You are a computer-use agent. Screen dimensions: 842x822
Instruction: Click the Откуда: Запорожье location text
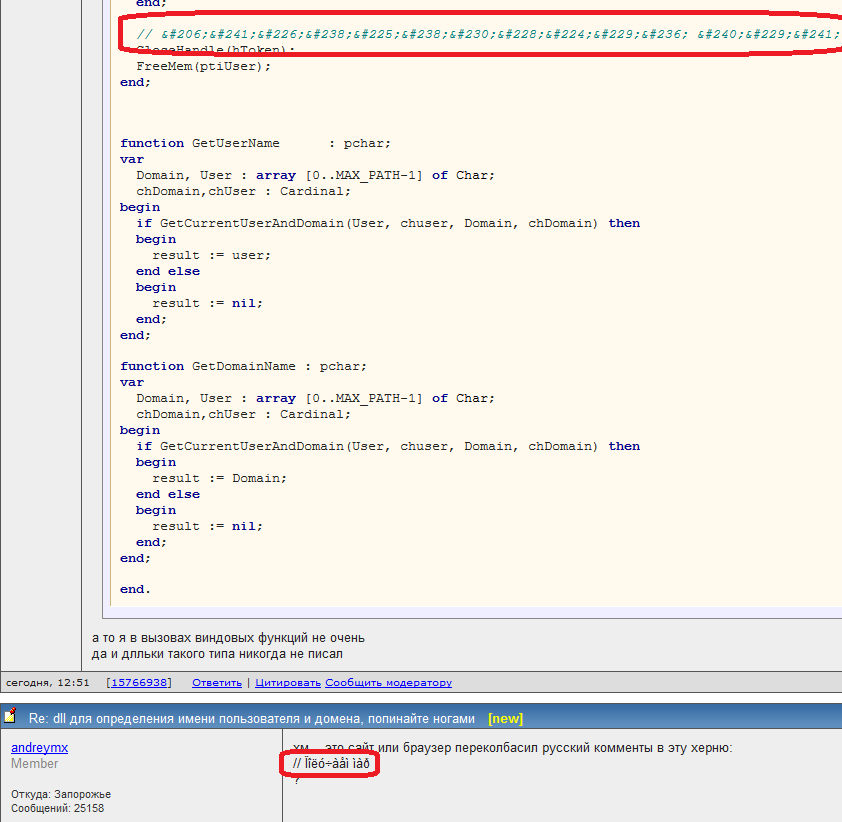coord(61,794)
